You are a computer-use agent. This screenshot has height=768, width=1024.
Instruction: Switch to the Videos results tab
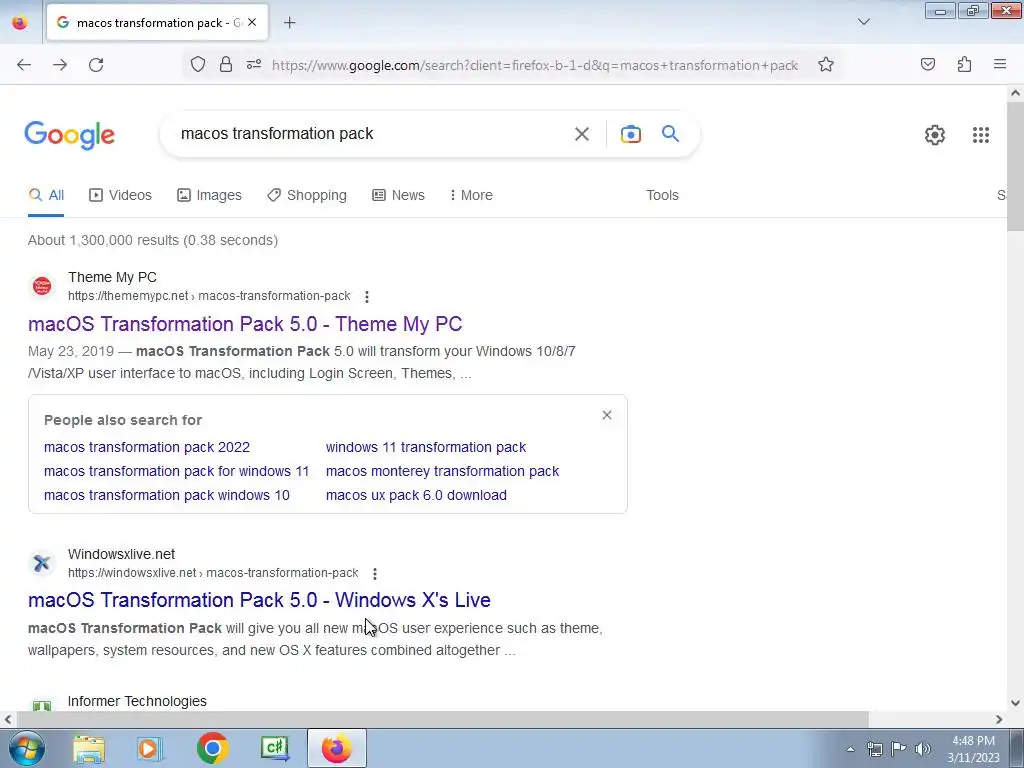(x=120, y=195)
